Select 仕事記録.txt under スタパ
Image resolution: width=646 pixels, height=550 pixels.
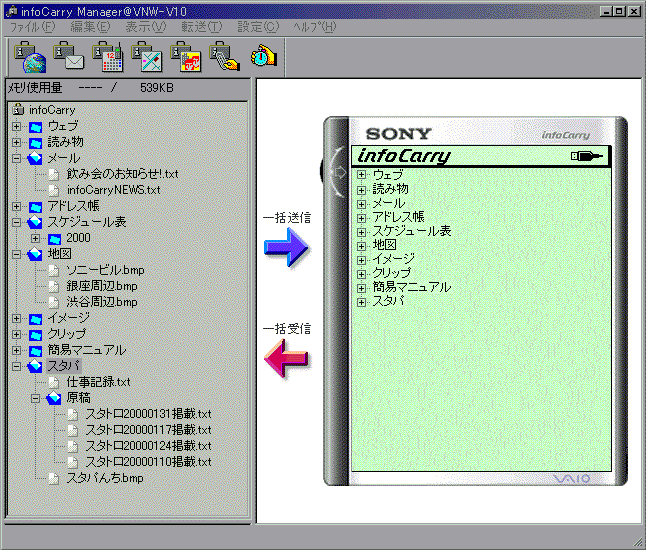tap(98, 382)
